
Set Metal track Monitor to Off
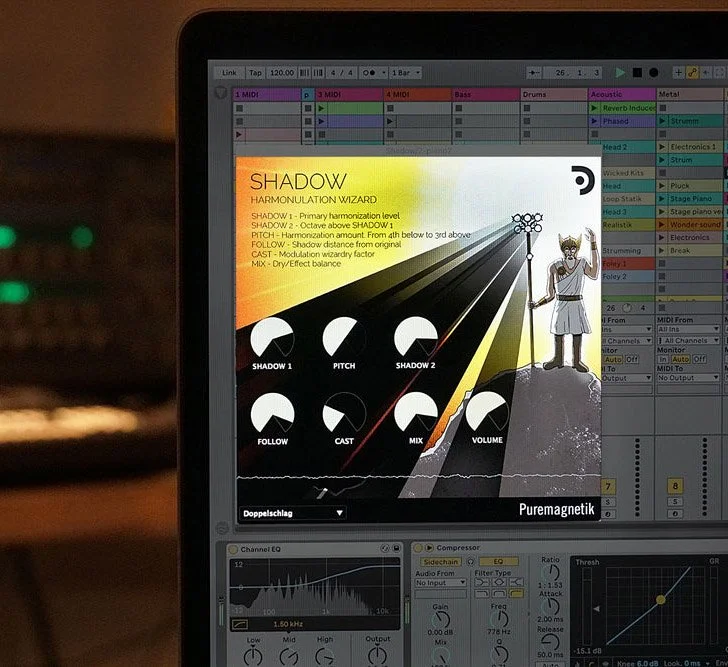[699, 359]
